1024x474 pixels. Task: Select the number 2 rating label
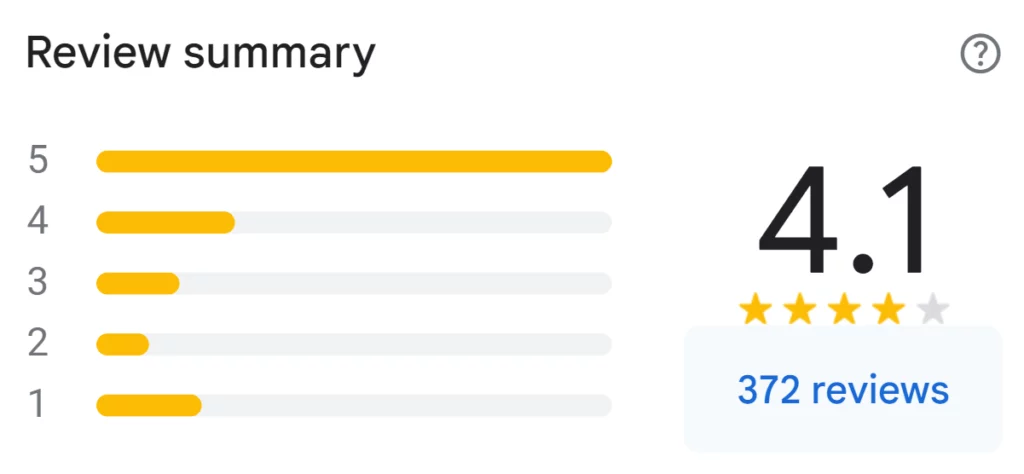(x=38, y=344)
